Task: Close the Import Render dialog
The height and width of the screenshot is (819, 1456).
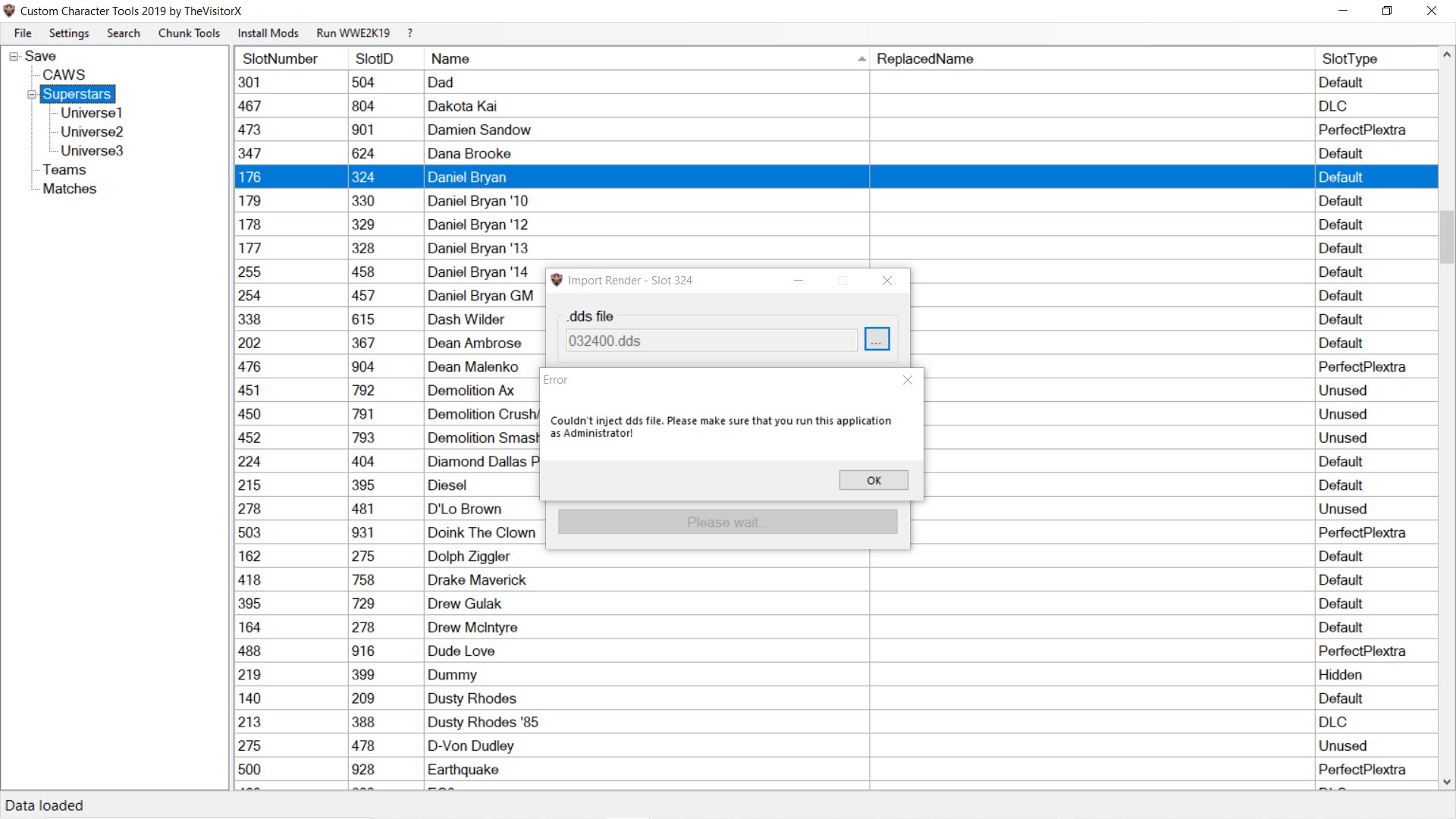Action: (x=886, y=281)
